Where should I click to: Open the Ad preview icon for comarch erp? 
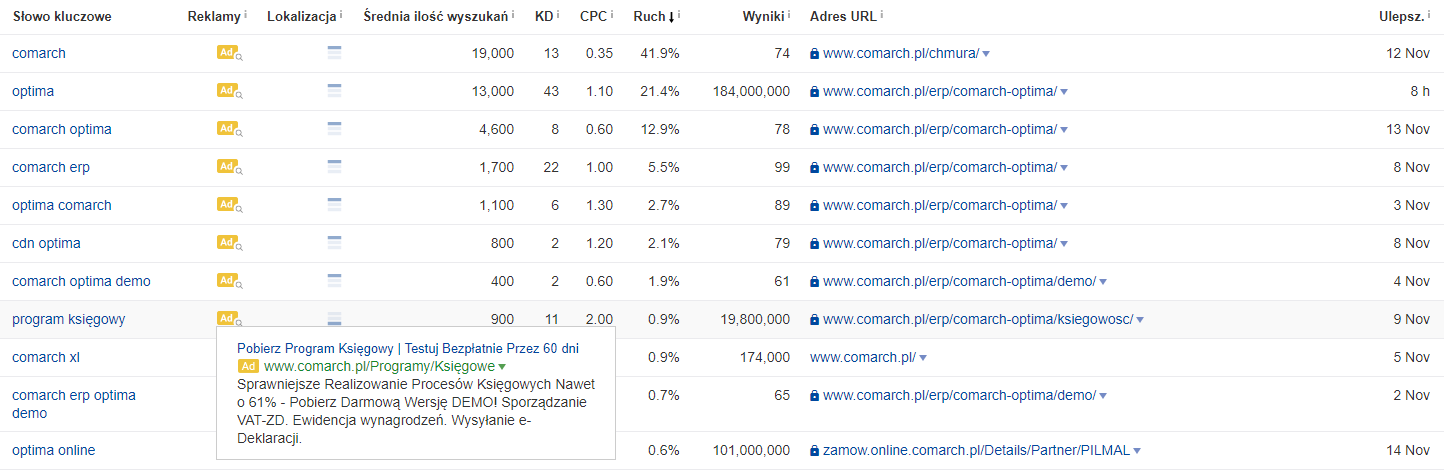(230, 167)
